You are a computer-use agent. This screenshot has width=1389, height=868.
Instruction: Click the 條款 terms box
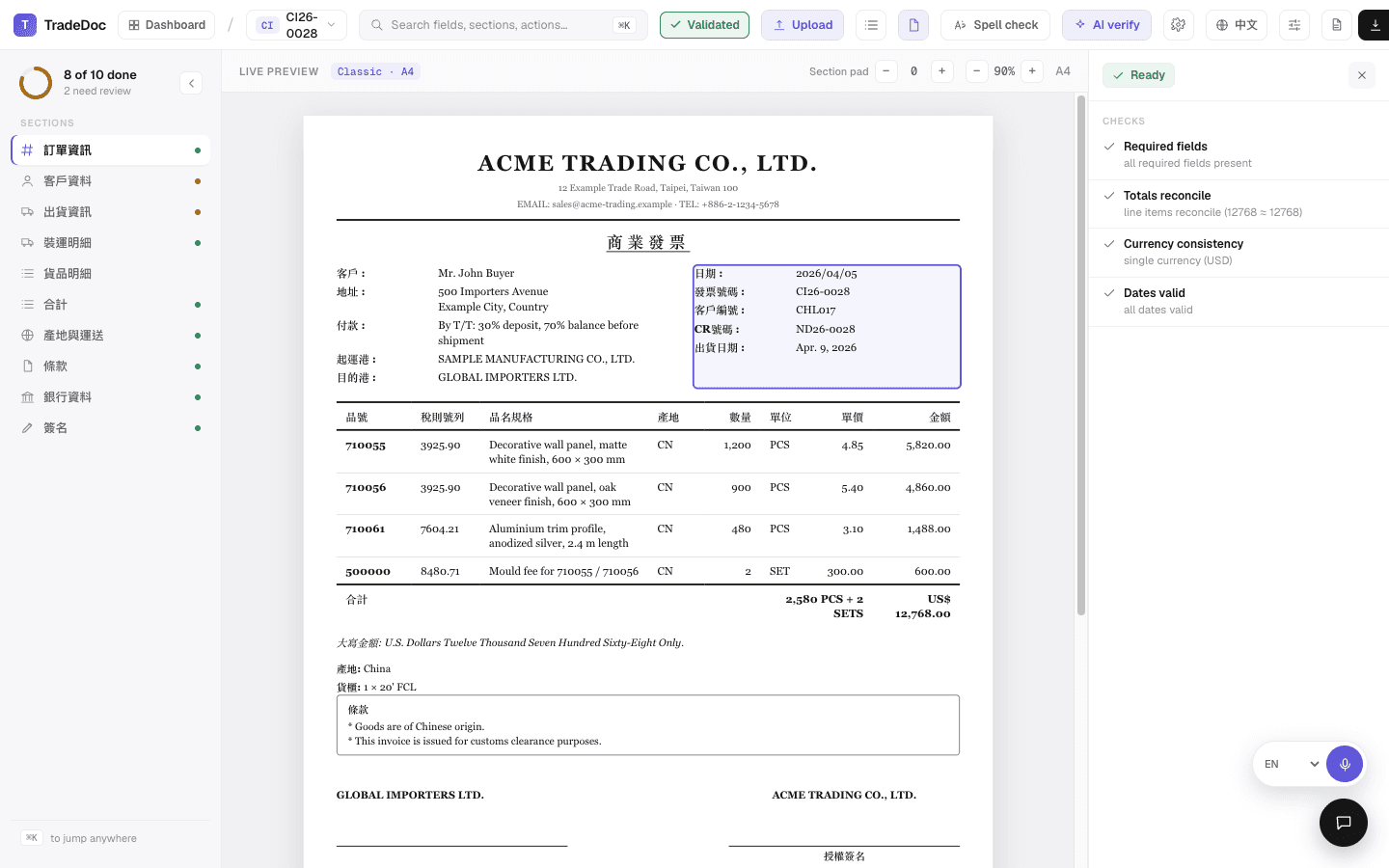[647, 725]
